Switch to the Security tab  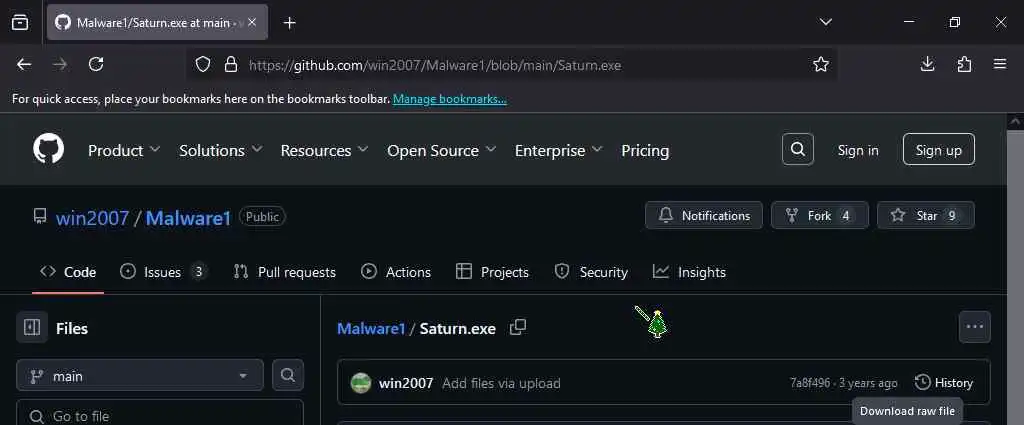point(591,272)
